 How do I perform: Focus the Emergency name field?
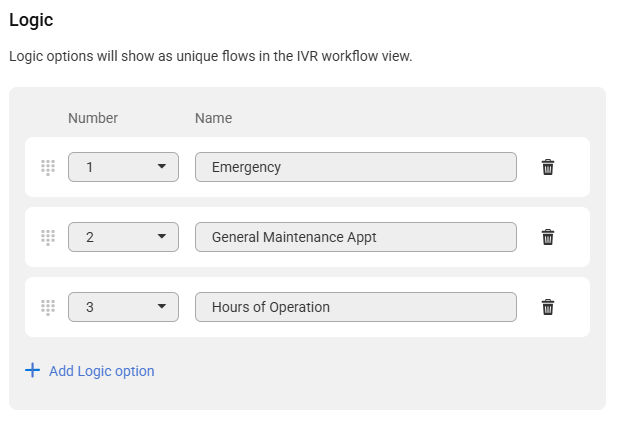356,167
